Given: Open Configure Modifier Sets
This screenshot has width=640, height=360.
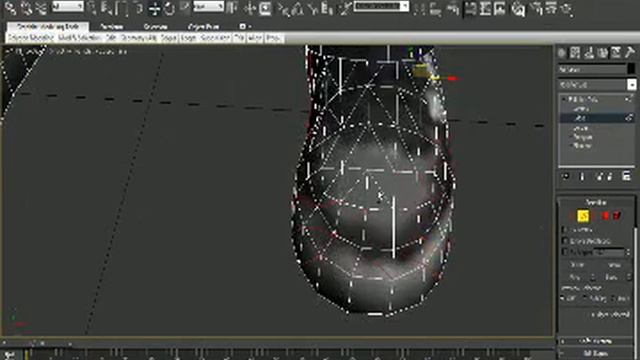Looking at the screenshot, I should [x=627, y=176].
